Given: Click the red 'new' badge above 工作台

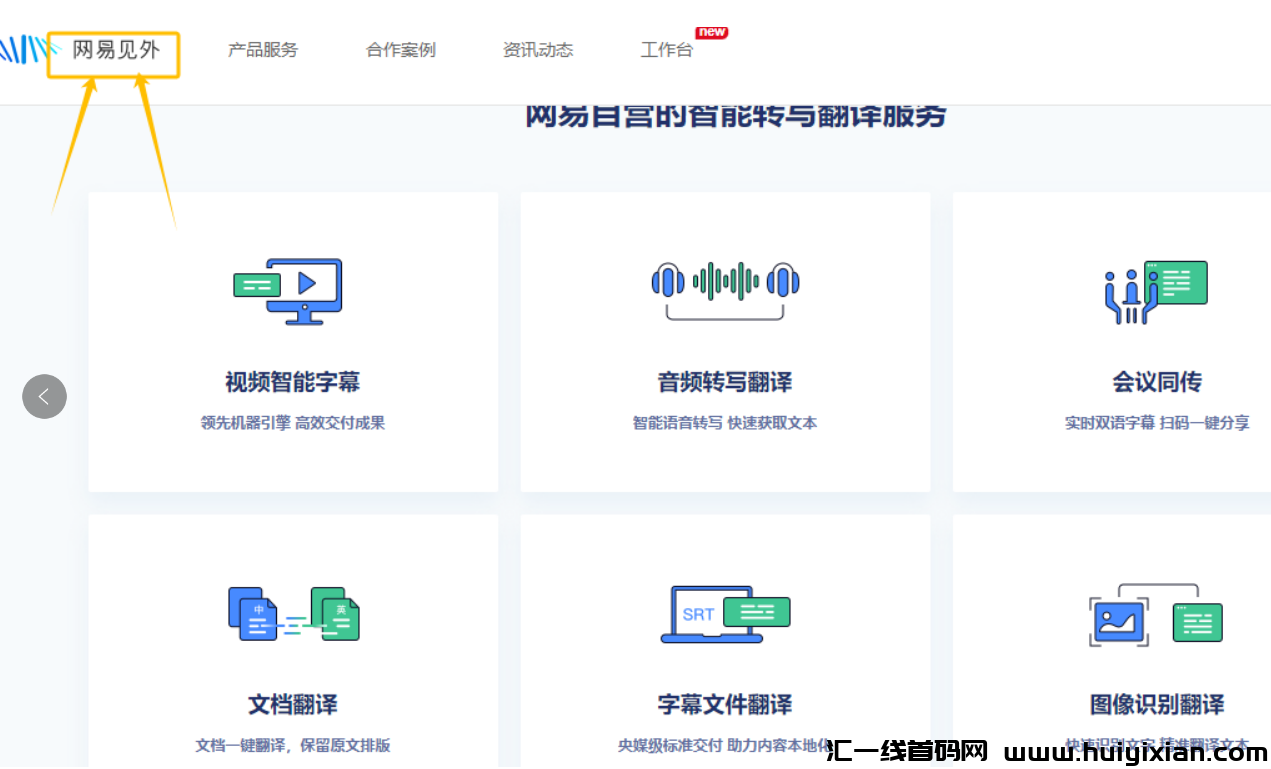Looking at the screenshot, I should click(711, 31).
